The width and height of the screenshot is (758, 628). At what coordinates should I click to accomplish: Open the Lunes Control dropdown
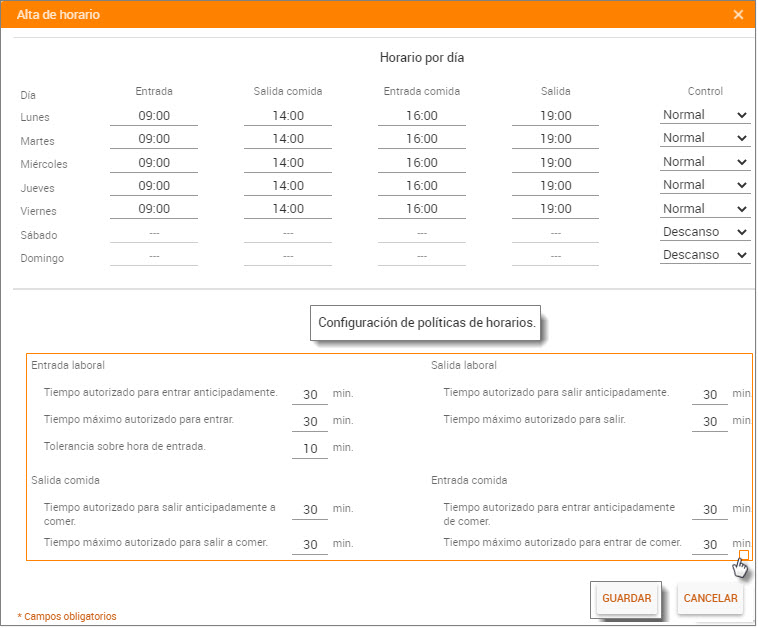click(704, 115)
